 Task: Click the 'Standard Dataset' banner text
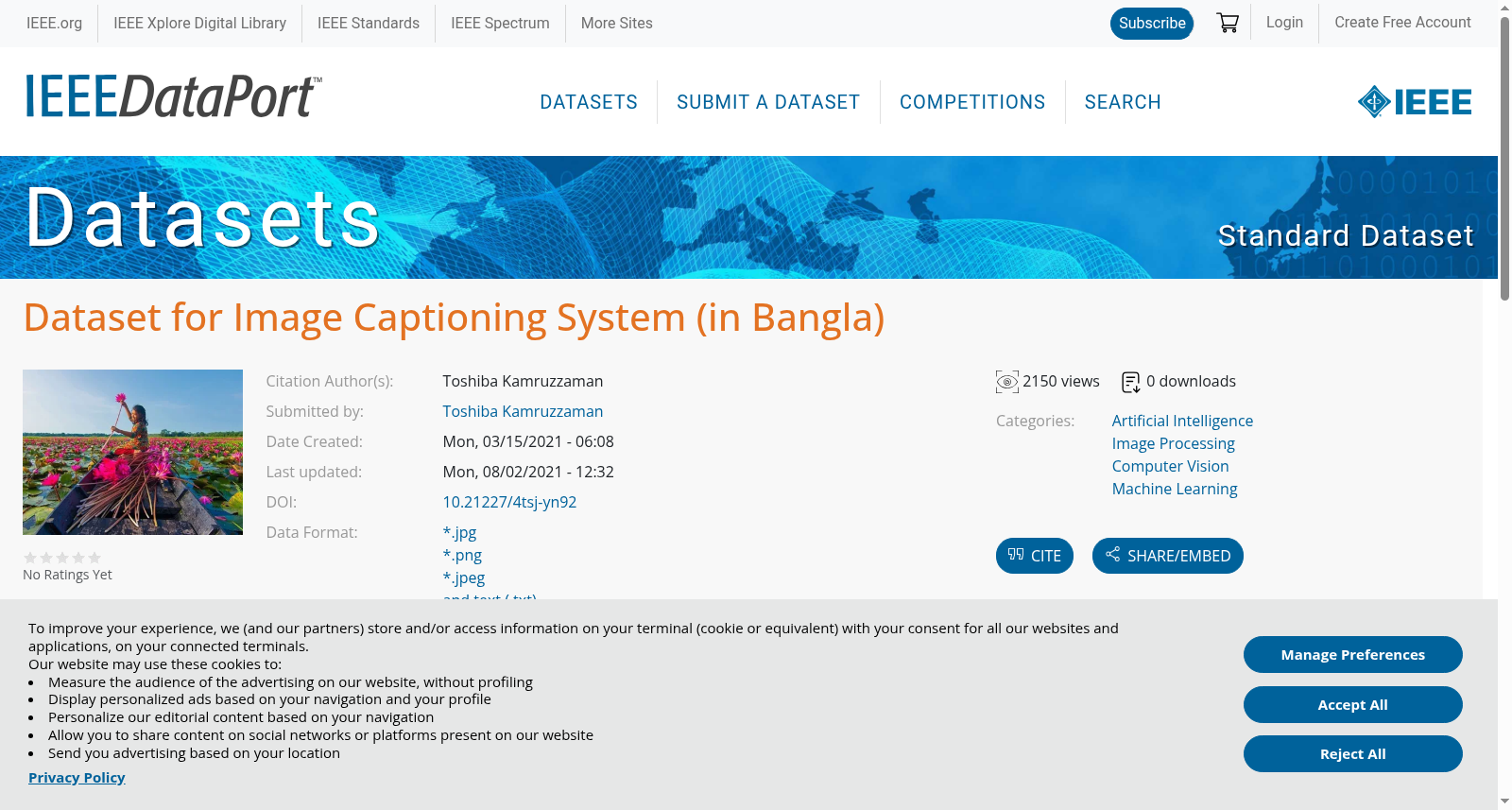(1346, 235)
